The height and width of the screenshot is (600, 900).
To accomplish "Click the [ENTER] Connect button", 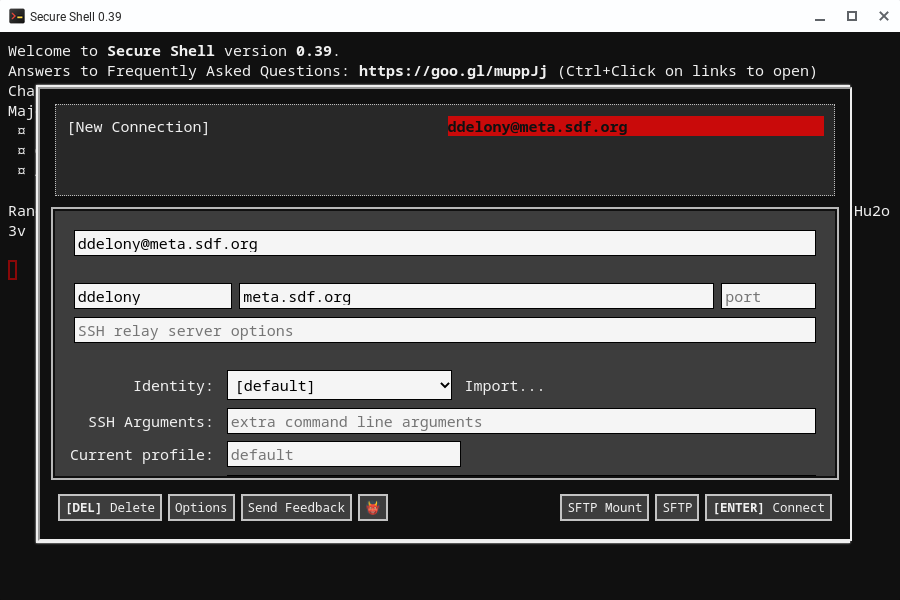I will point(768,508).
